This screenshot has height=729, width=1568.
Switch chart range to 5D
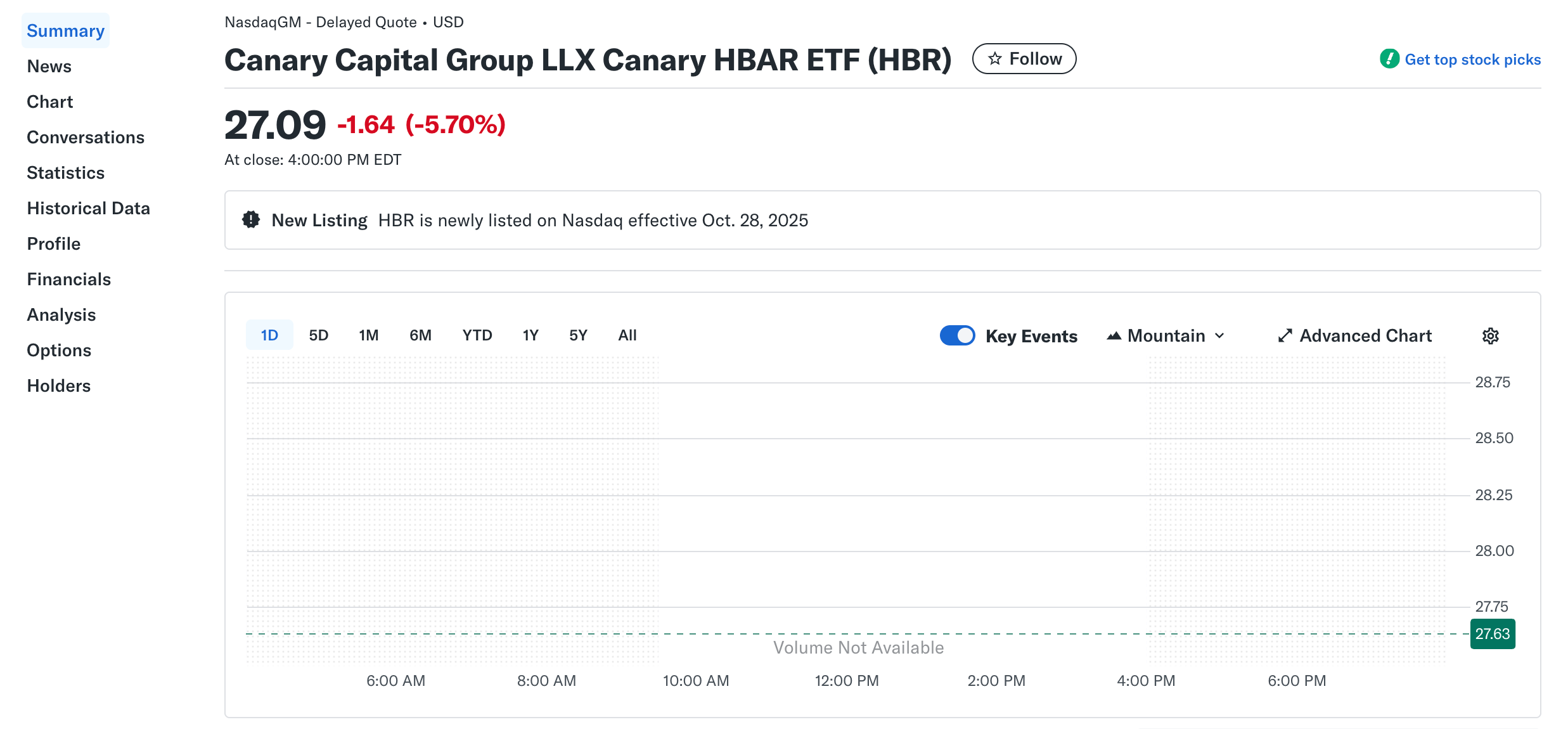pos(319,335)
